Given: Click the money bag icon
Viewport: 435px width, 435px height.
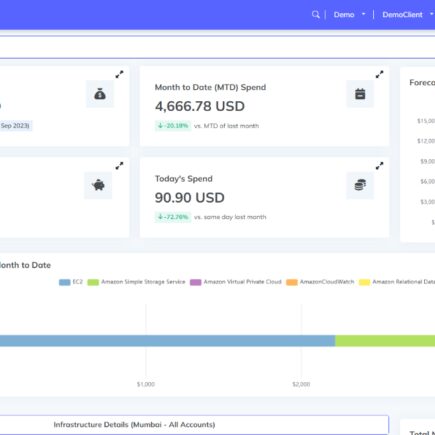Looking at the screenshot, I should pyautogui.click(x=100, y=94).
